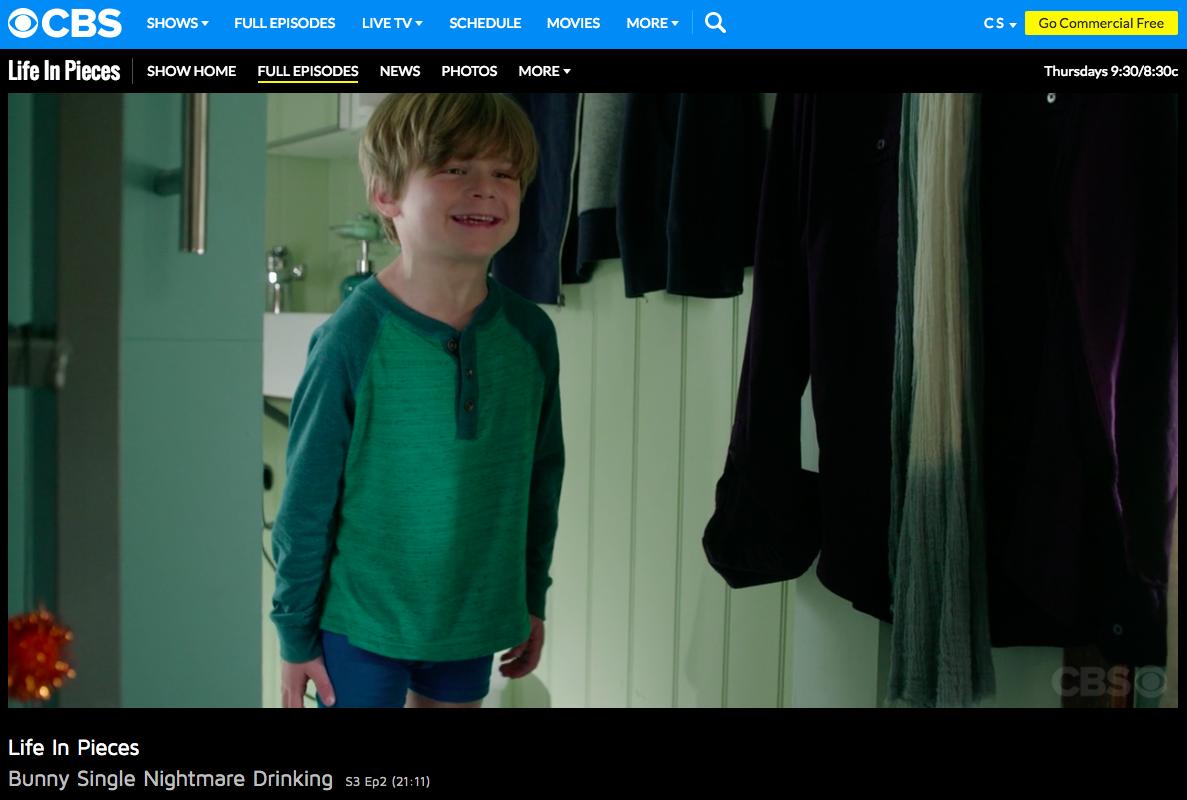The width and height of the screenshot is (1187, 800).
Task: Open the SCHEDULE page
Action: point(485,23)
